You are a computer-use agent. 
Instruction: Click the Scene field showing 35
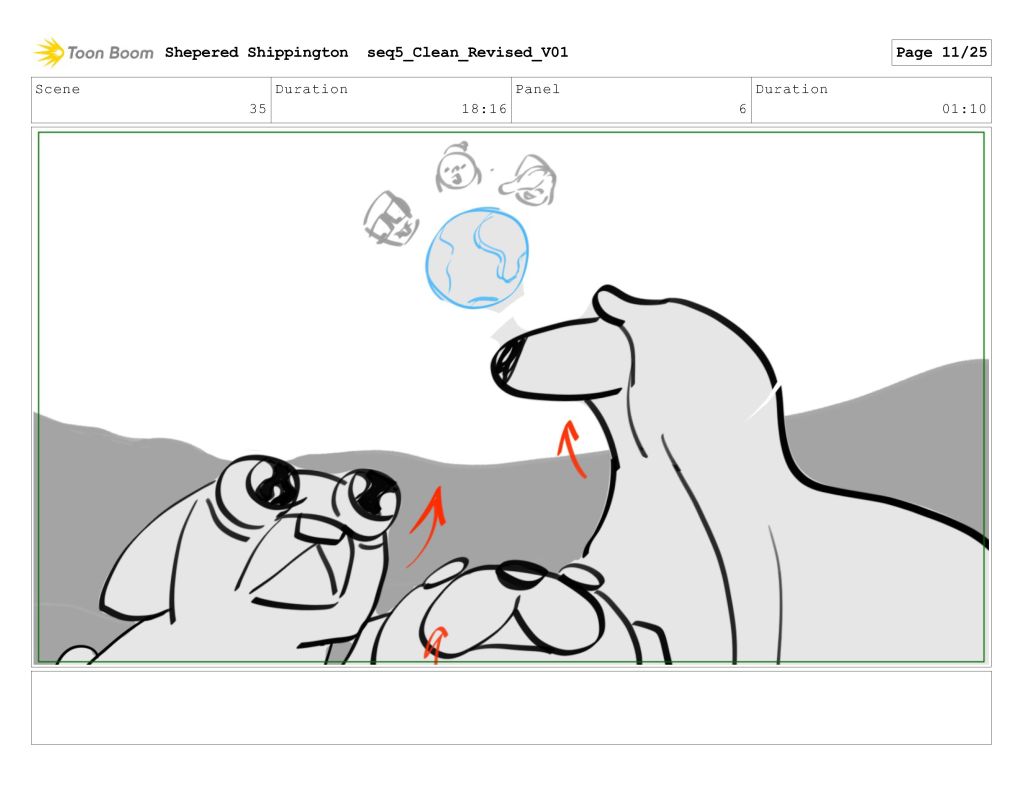pyautogui.click(x=151, y=100)
